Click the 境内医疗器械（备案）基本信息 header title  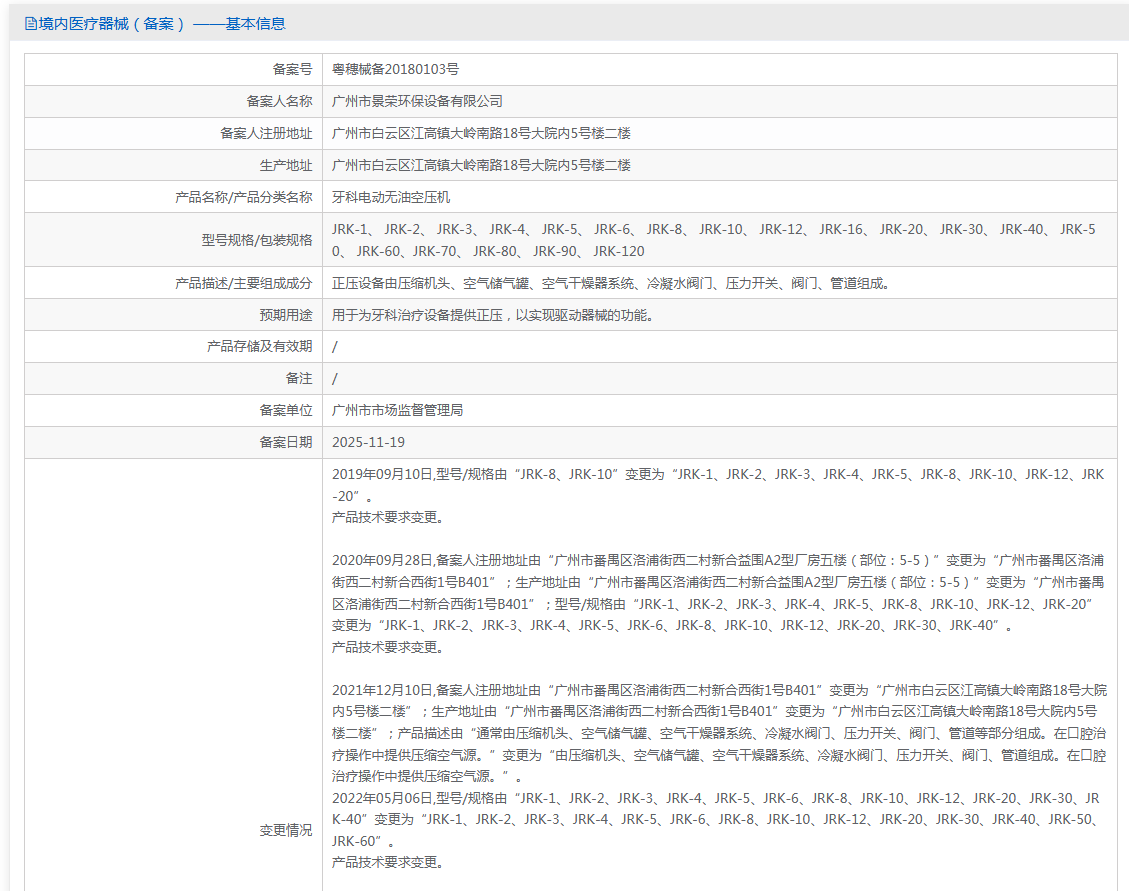pyautogui.click(x=162, y=24)
